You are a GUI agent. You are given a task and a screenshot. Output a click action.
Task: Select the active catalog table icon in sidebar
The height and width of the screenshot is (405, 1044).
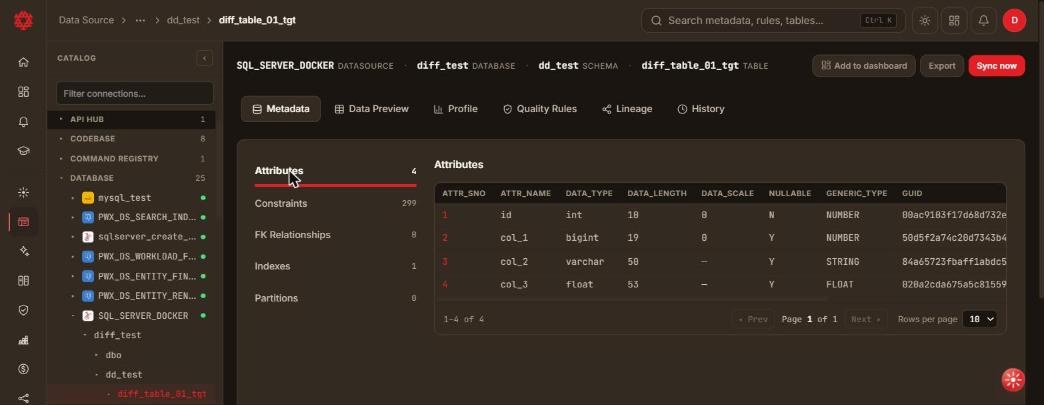[x=23, y=222]
